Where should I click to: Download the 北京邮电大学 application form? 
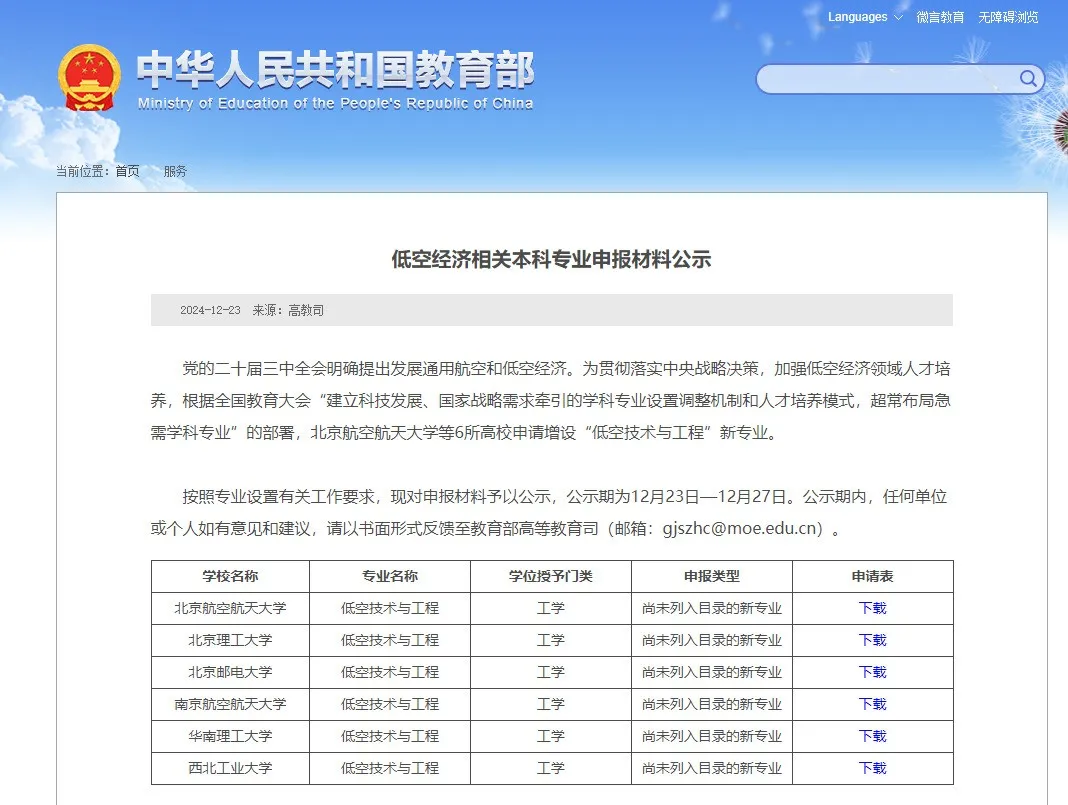click(872, 672)
